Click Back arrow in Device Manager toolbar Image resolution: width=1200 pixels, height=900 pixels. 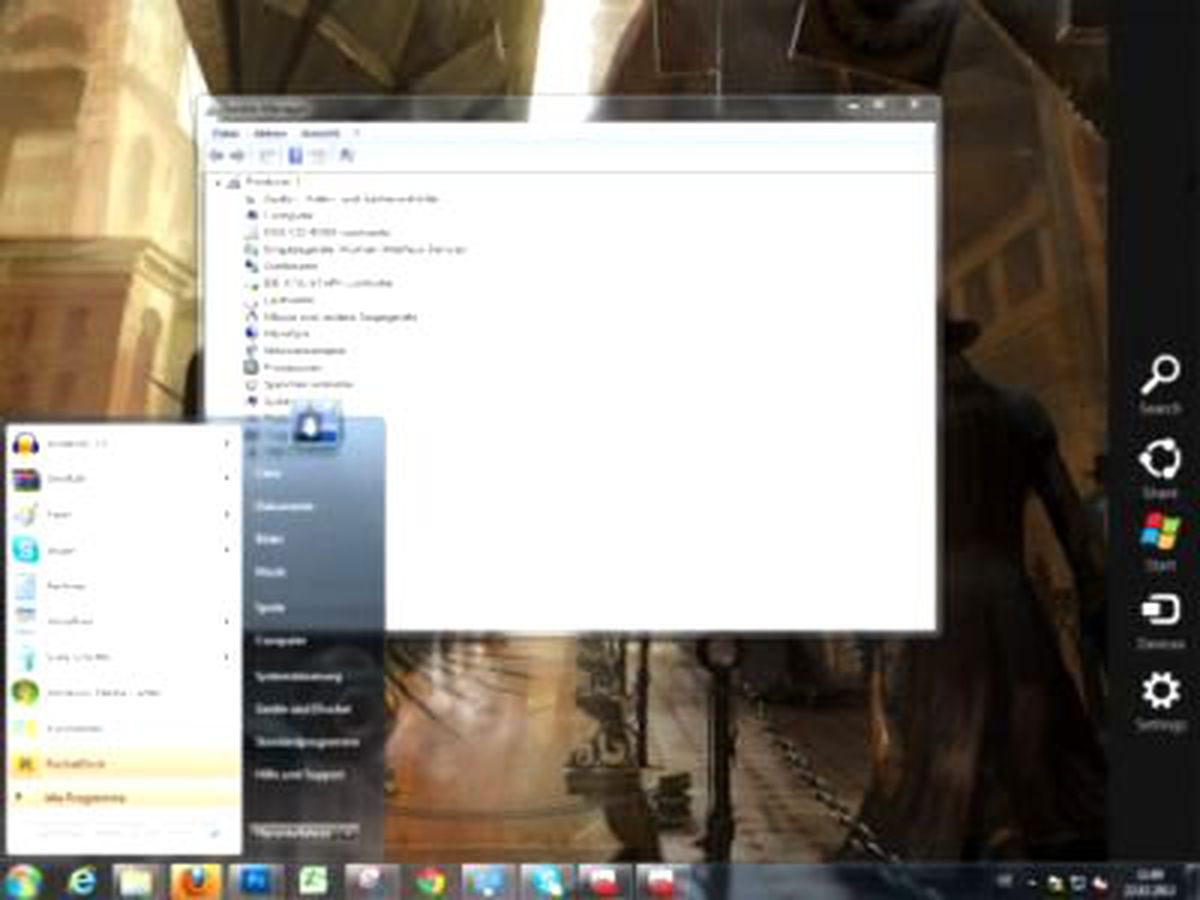(x=216, y=156)
